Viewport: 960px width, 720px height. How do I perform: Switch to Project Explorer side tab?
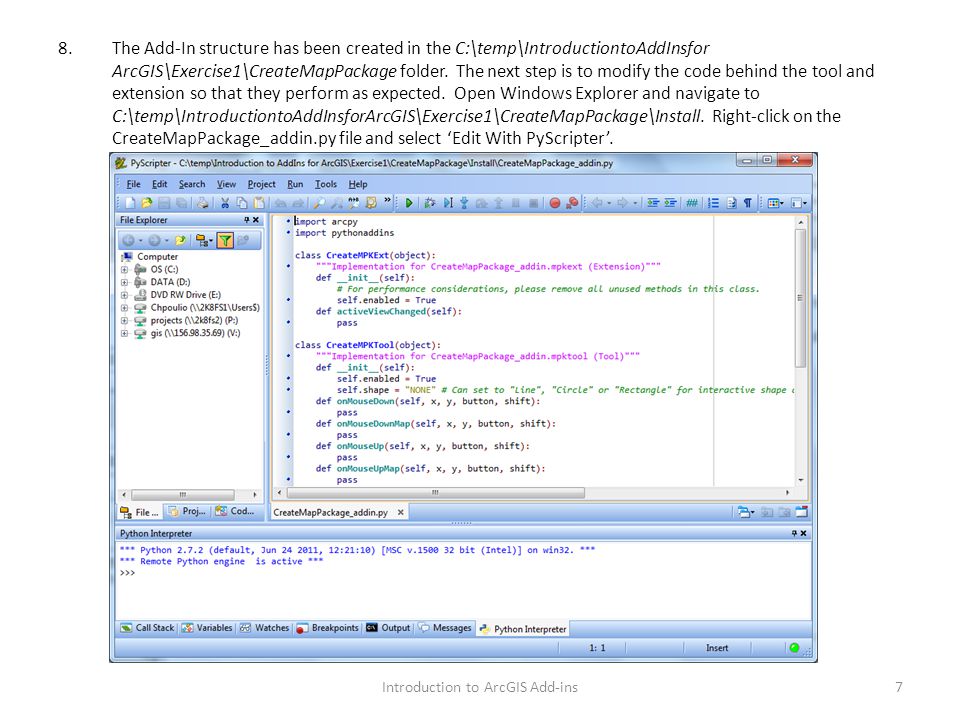pos(187,511)
